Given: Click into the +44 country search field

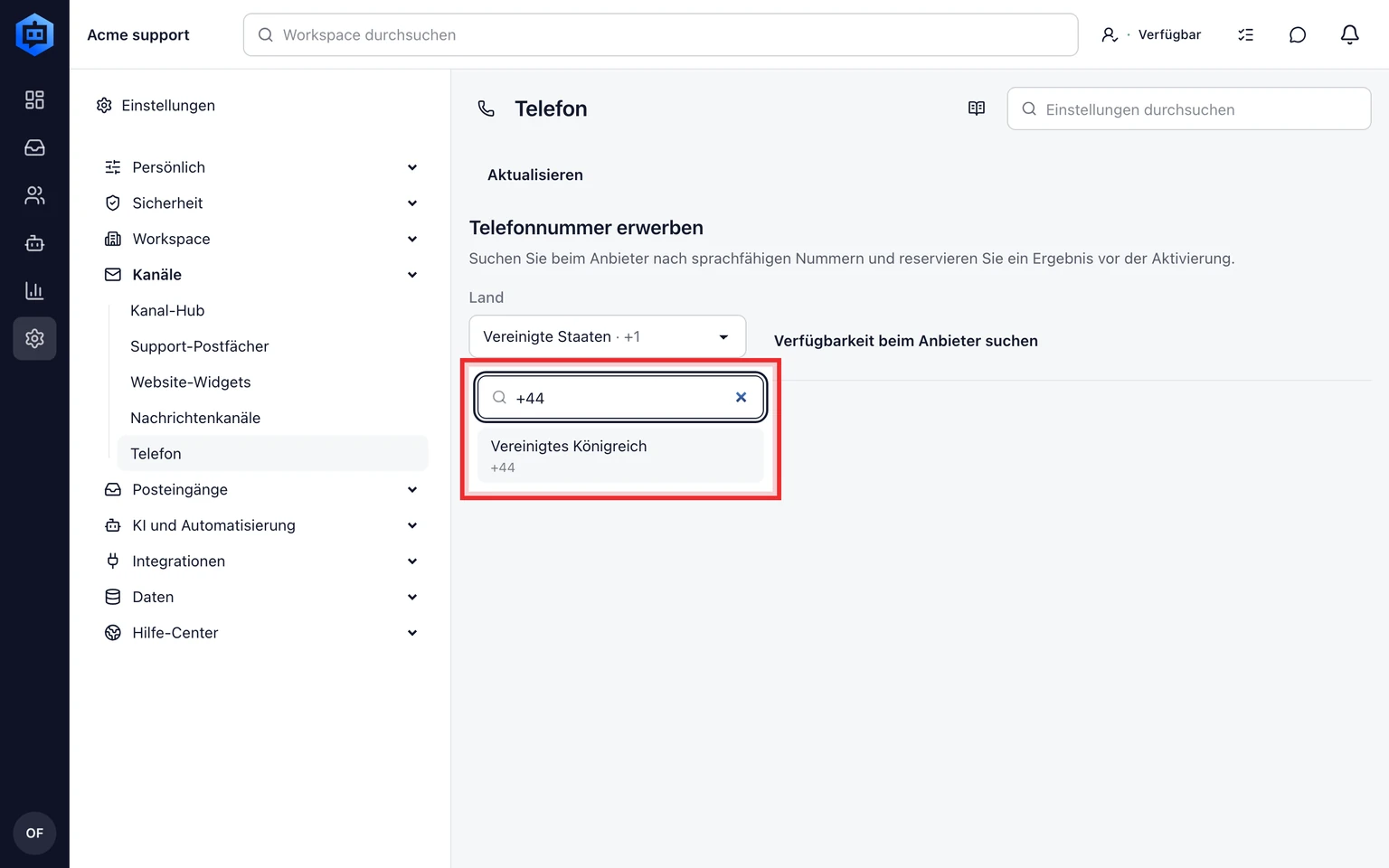Looking at the screenshot, I should pyautogui.click(x=620, y=398).
